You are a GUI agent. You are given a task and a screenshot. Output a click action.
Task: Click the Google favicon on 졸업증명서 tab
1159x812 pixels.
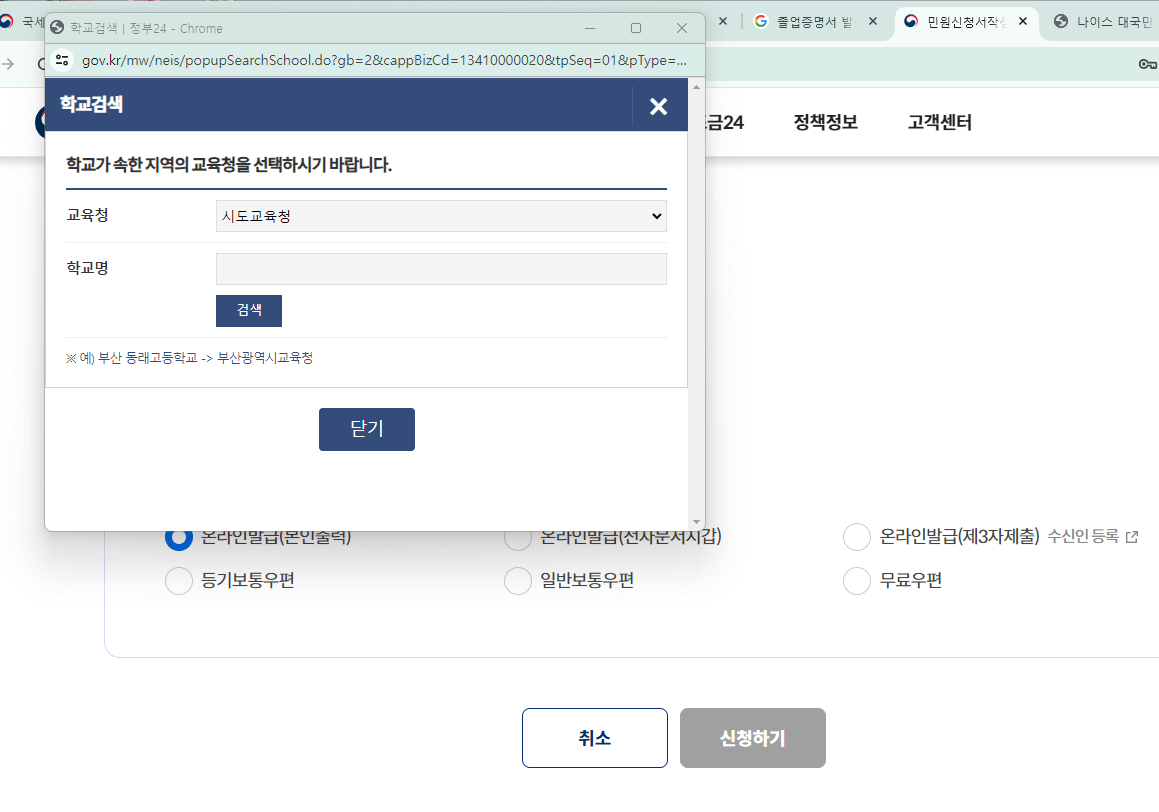click(761, 19)
